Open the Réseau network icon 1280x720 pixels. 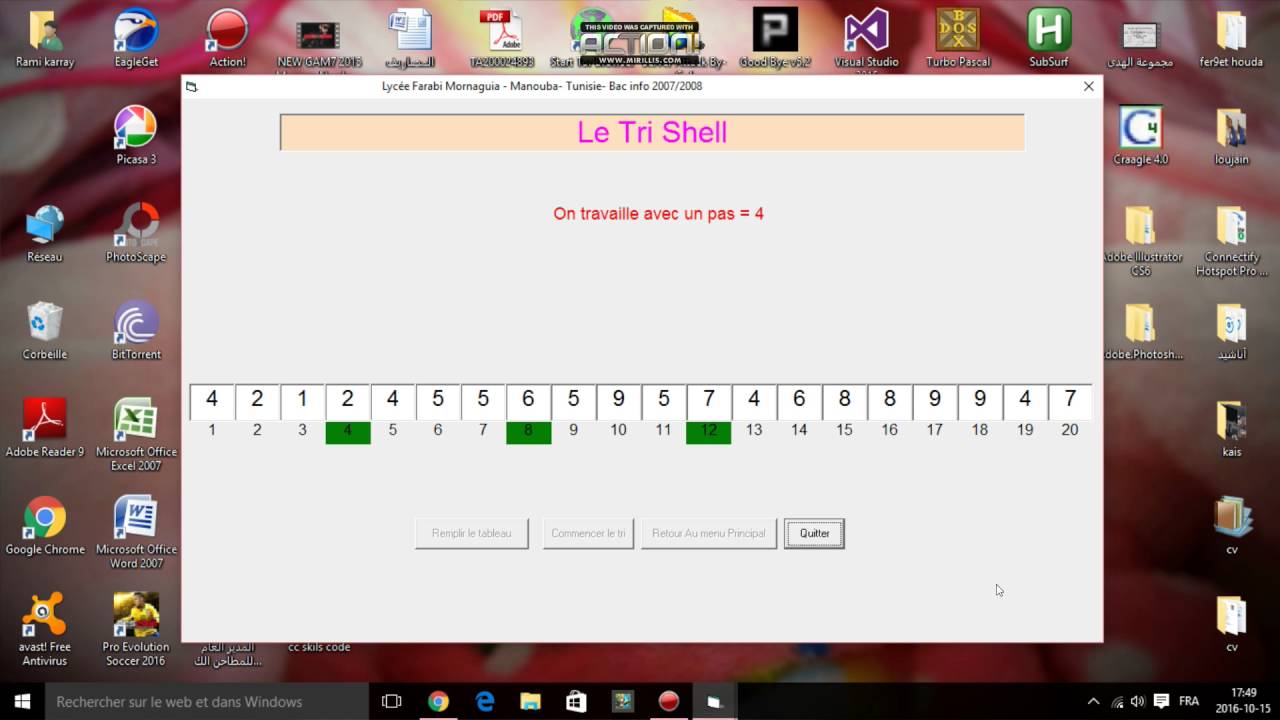(45, 234)
